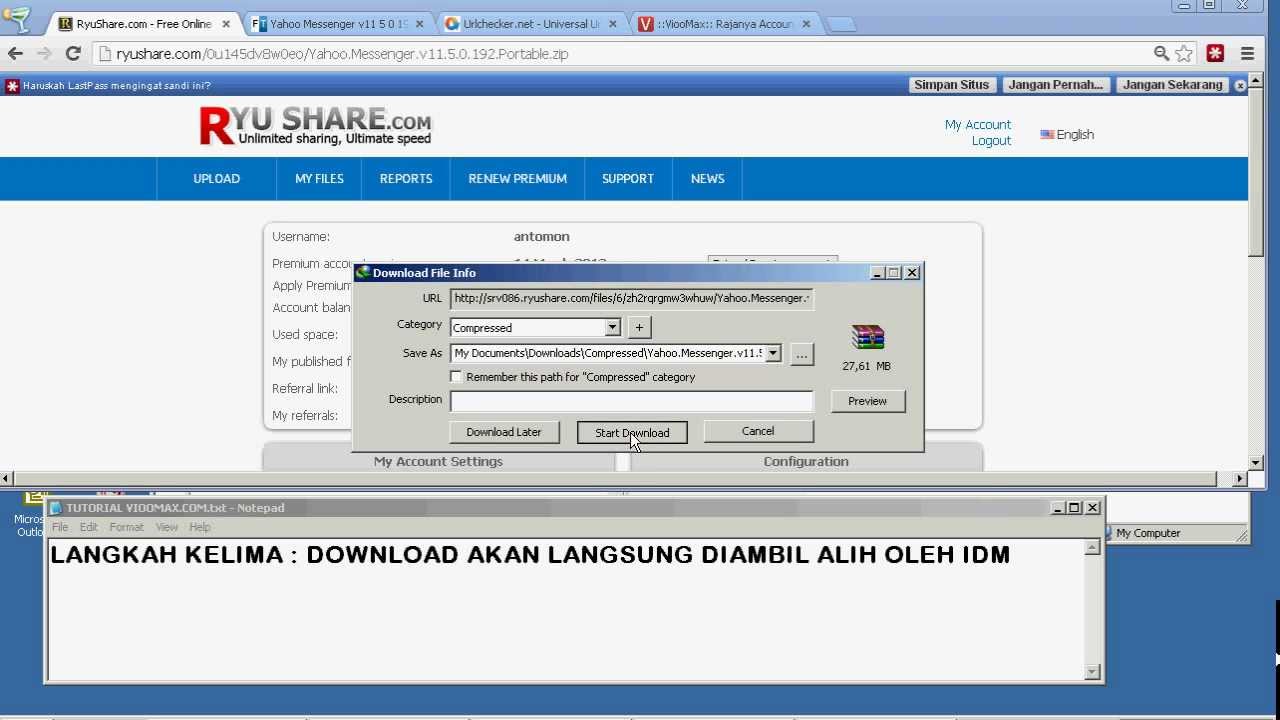The height and width of the screenshot is (720, 1280).
Task: Open a new browser tab
Action: click(843, 25)
